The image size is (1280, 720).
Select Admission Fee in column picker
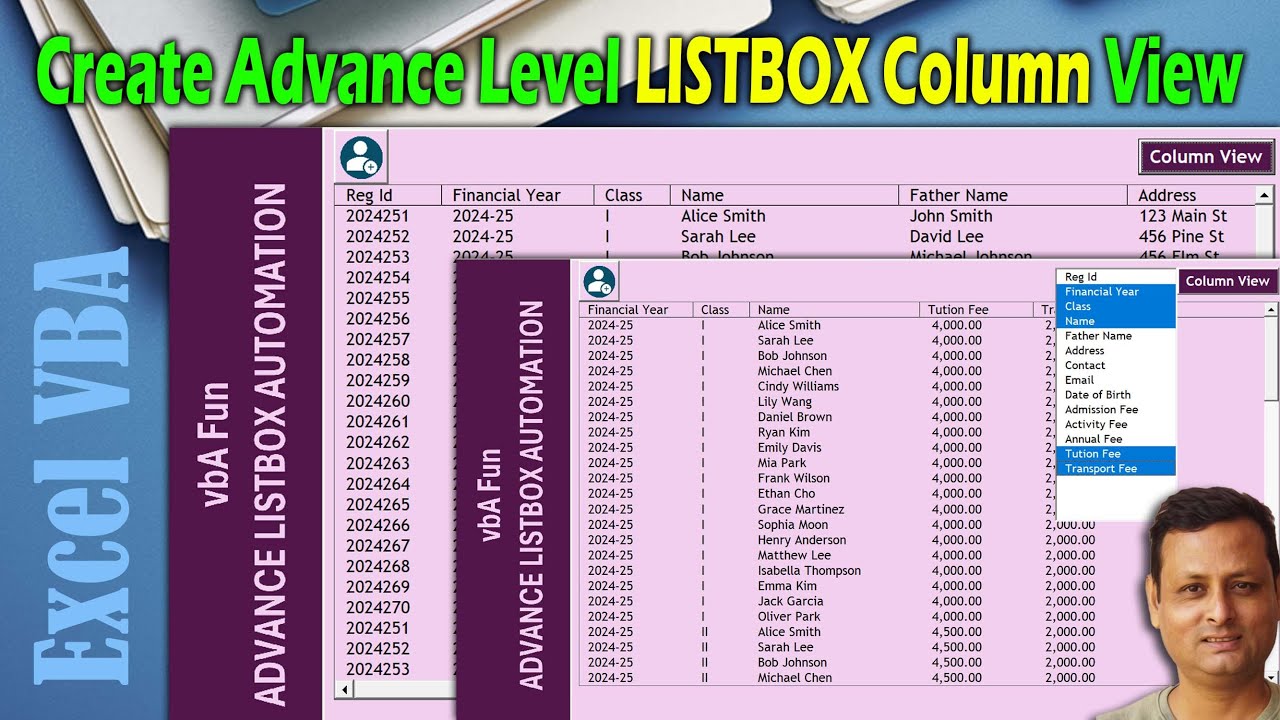tap(1116, 410)
